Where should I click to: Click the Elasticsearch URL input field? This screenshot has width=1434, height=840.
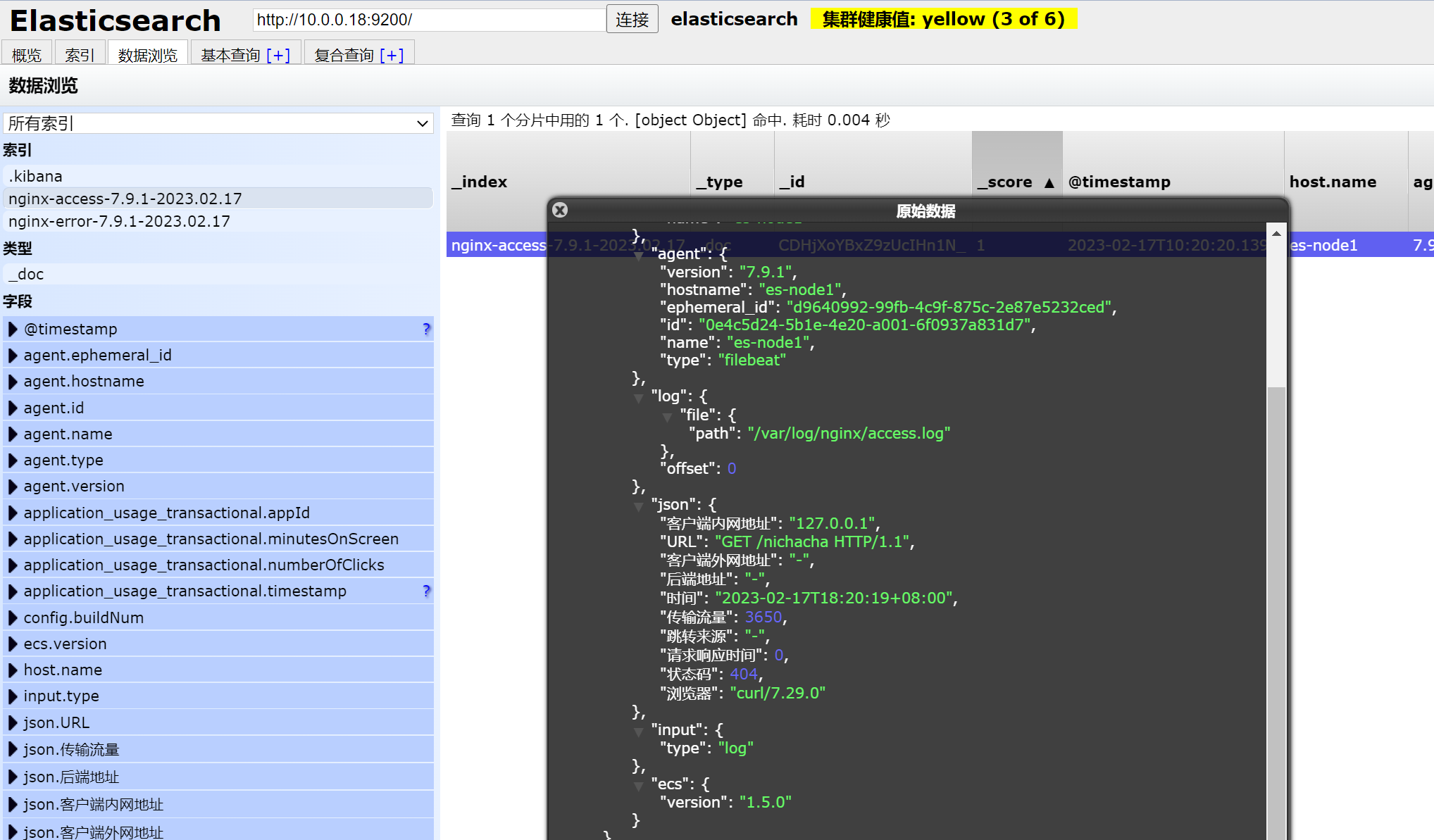pos(428,20)
